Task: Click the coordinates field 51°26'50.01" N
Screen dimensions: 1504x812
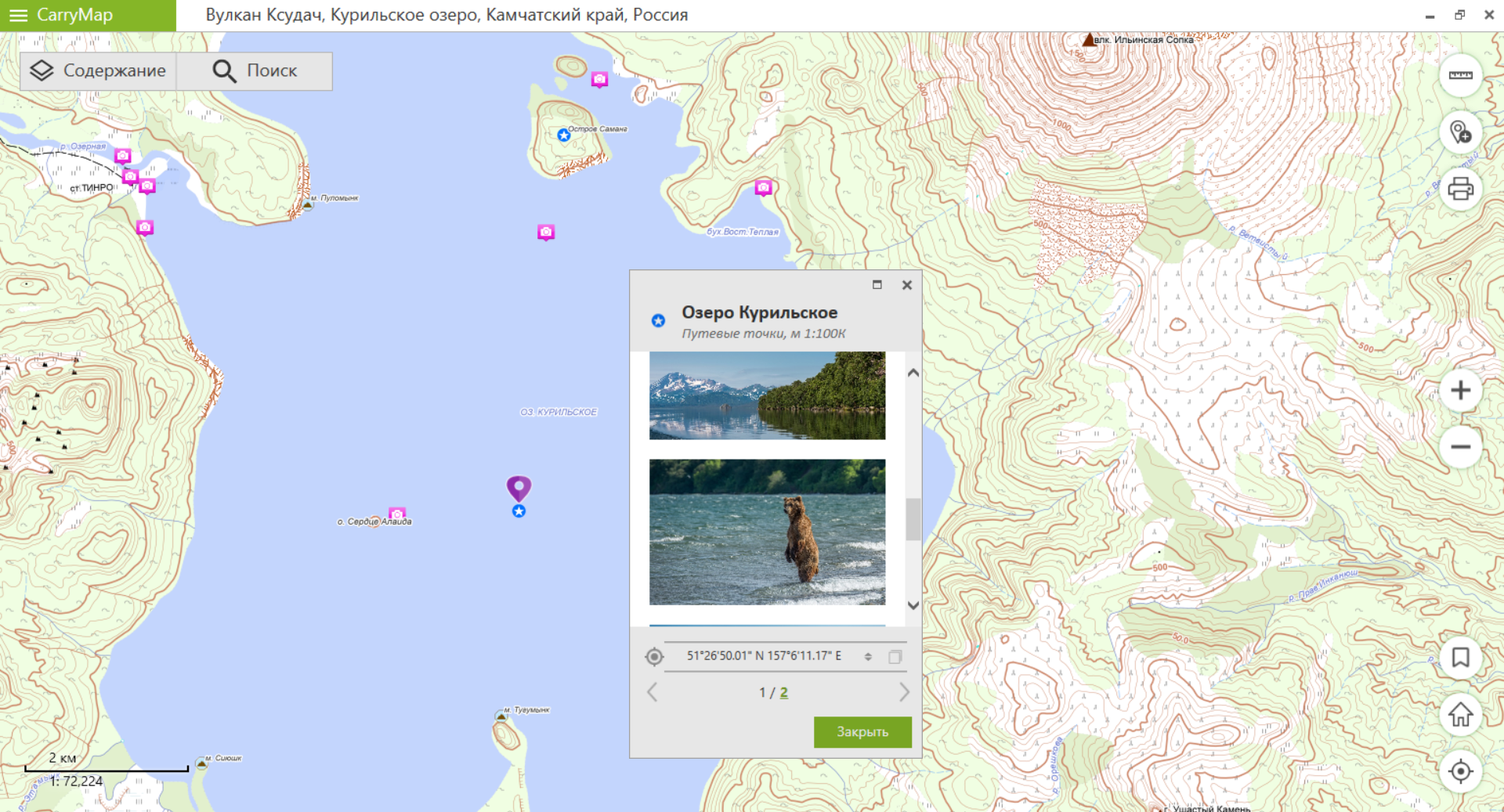Action: pos(764,656)
